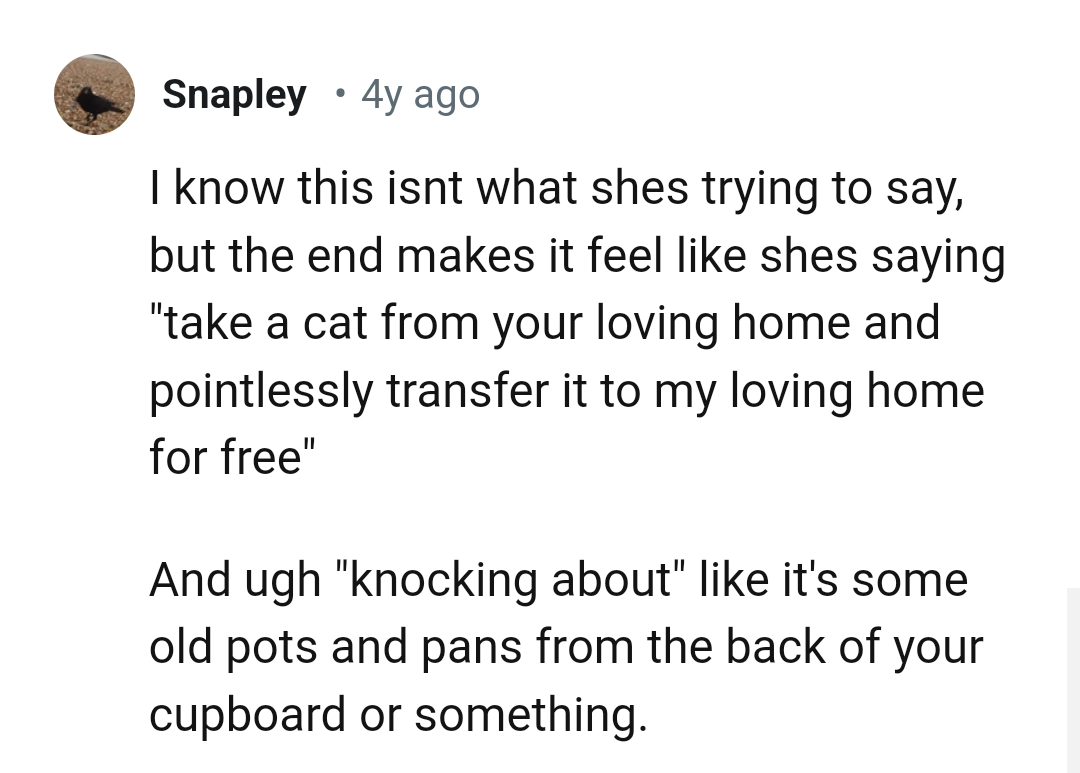Click the words "And ugh" in the comment
This screenshot has width=1080, height=773.
(x=233, y=581)
